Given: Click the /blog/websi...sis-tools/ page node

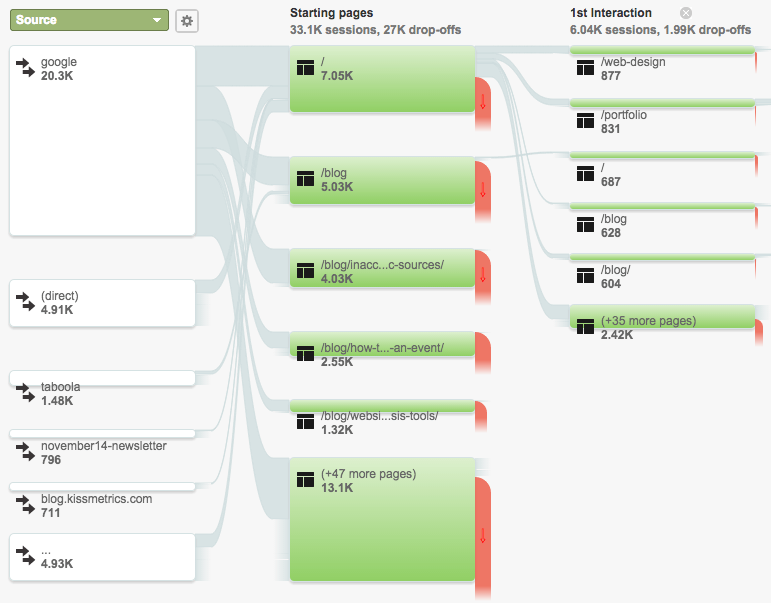Looking at the screenshot, I should click(382, 406).
